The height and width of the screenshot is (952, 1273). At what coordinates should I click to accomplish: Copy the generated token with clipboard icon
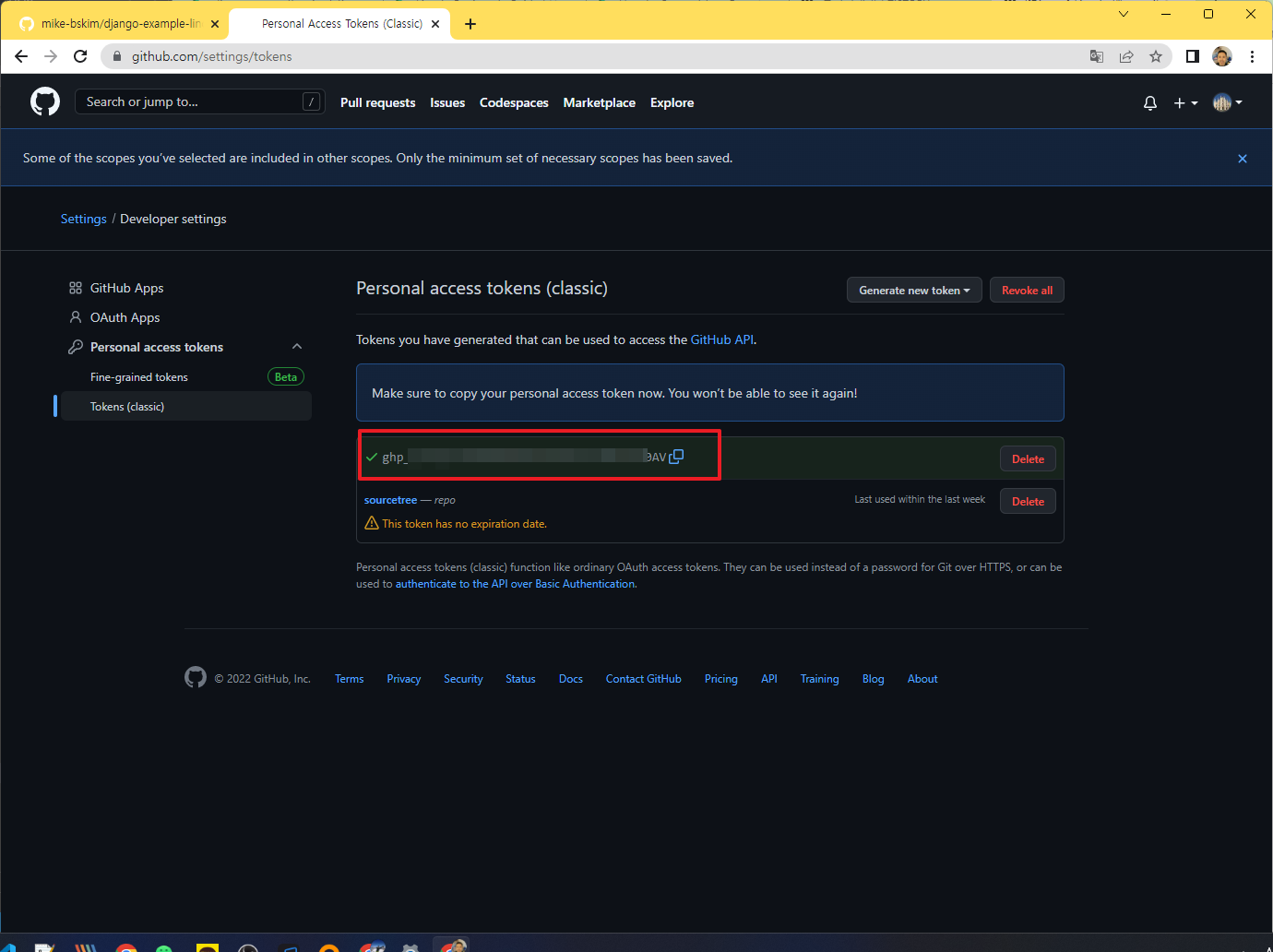676,457
